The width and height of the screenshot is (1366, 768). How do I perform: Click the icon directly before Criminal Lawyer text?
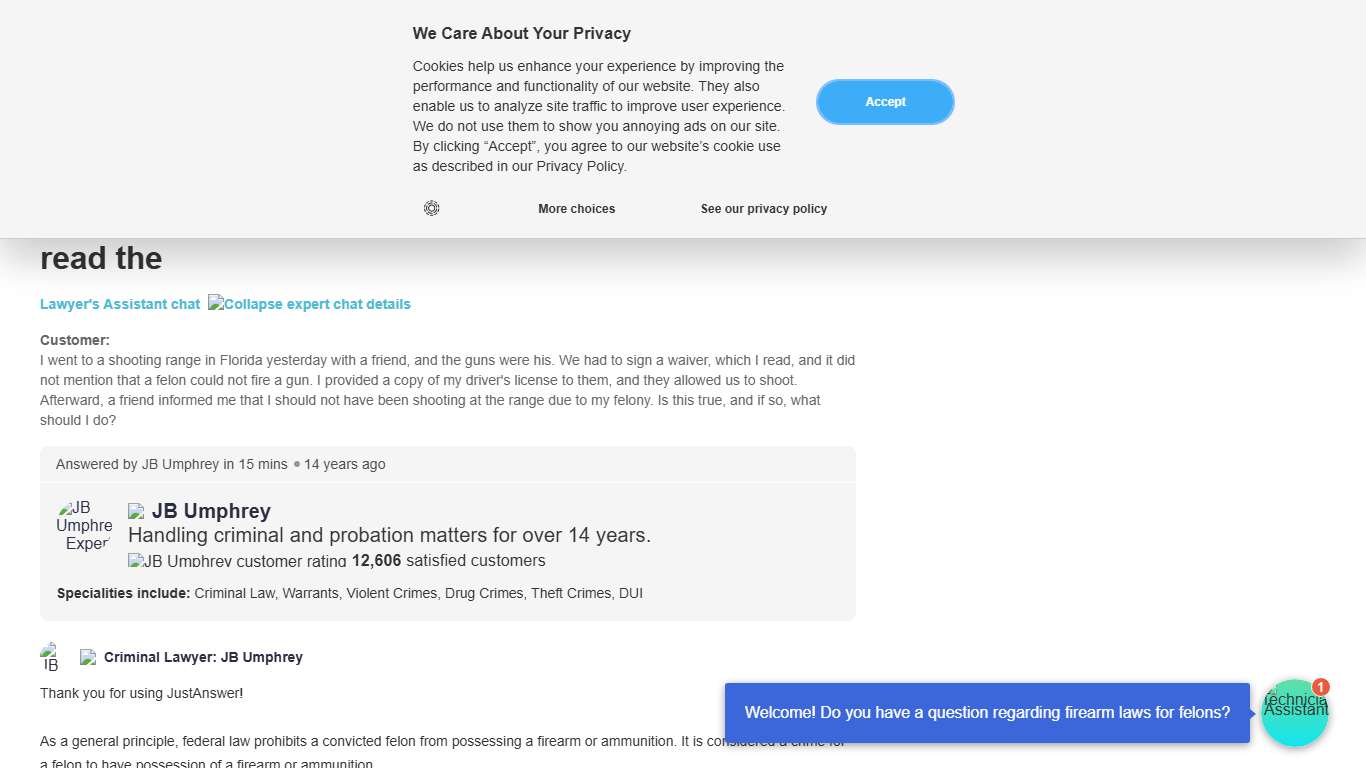point(88,657)
